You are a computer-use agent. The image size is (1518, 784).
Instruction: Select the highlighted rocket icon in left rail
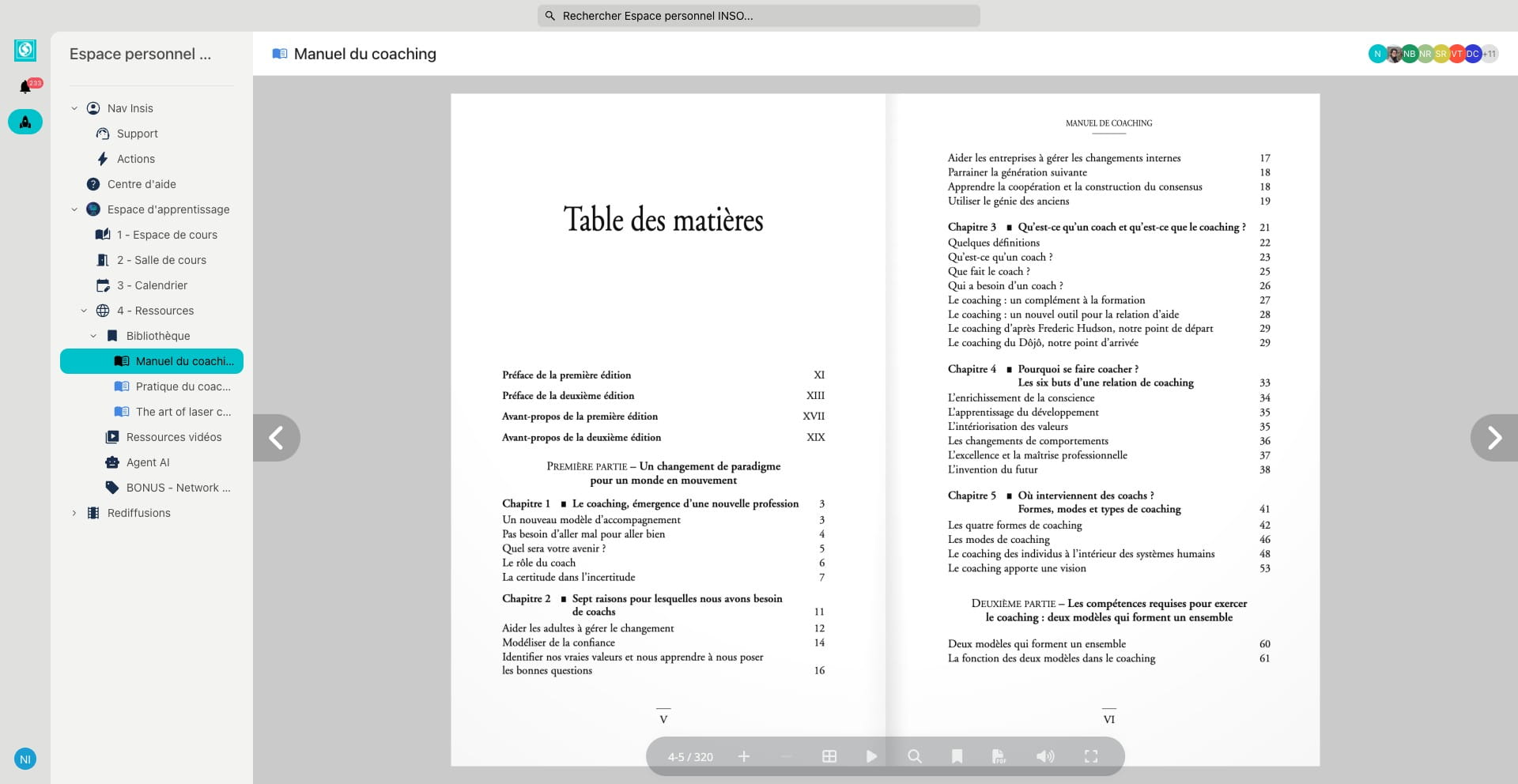click(25, 122)
